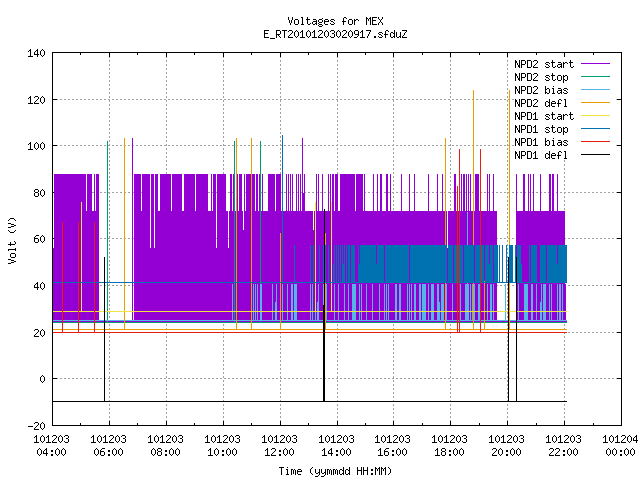
Task: Click the NPD1 start legend label
Action: tap(544, 116)
